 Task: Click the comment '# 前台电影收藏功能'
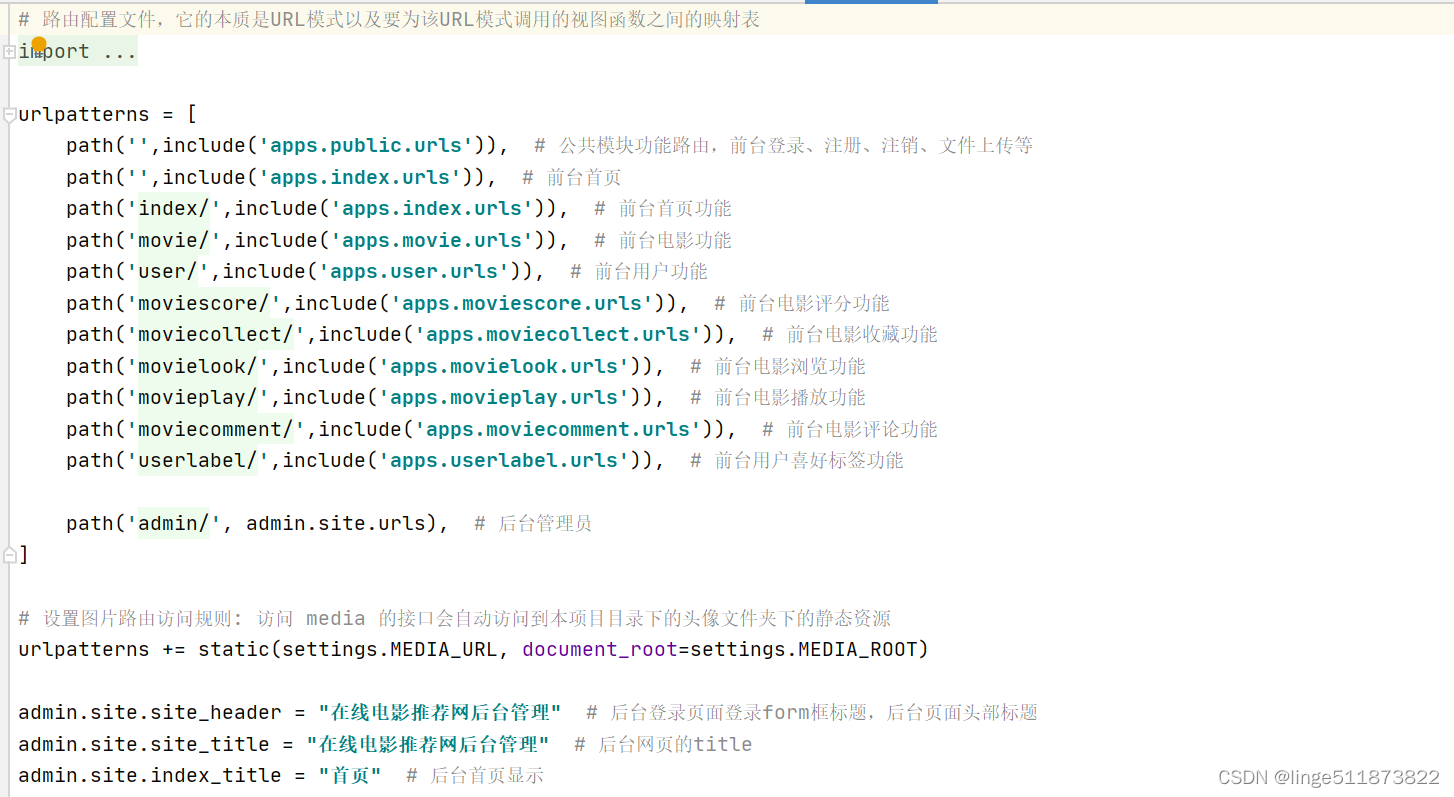850,334
